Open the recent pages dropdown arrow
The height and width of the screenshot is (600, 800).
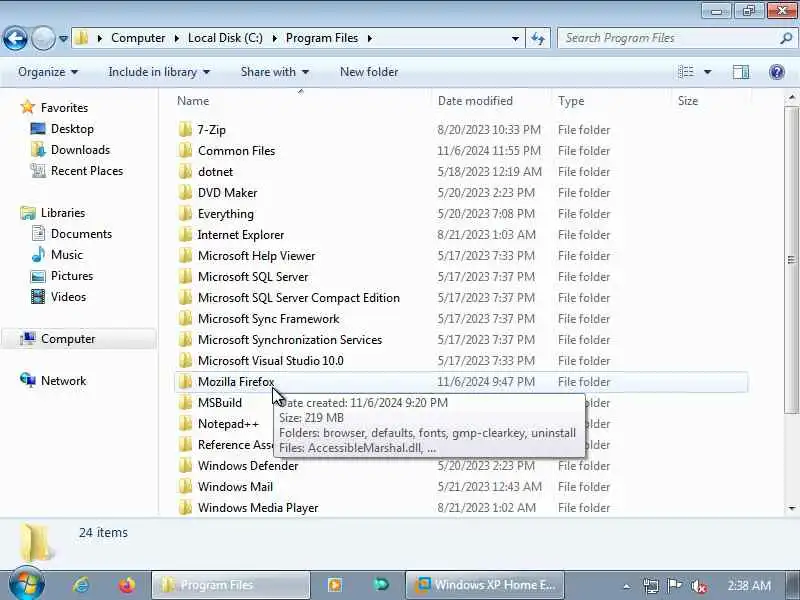[63, 39]
